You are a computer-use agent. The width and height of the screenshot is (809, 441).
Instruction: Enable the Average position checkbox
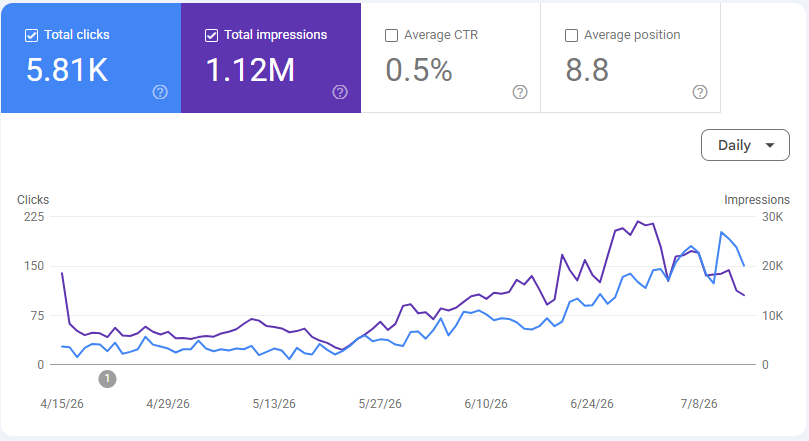click(571, 36)
